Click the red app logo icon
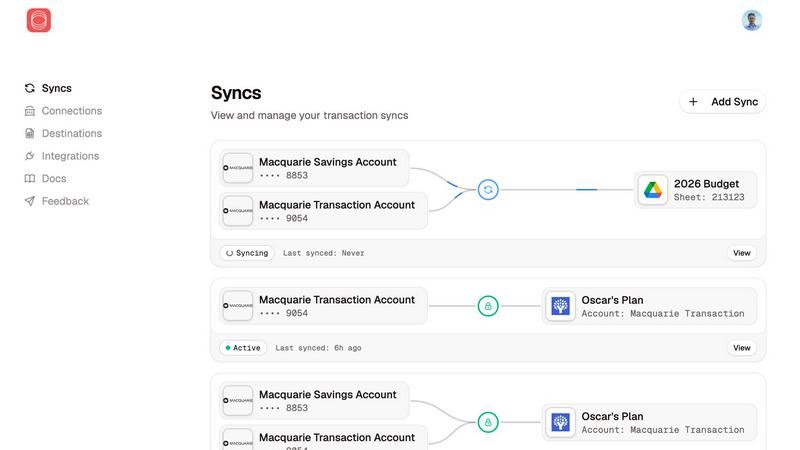Viewport: 800px width, 450px height. pos(38,20)
